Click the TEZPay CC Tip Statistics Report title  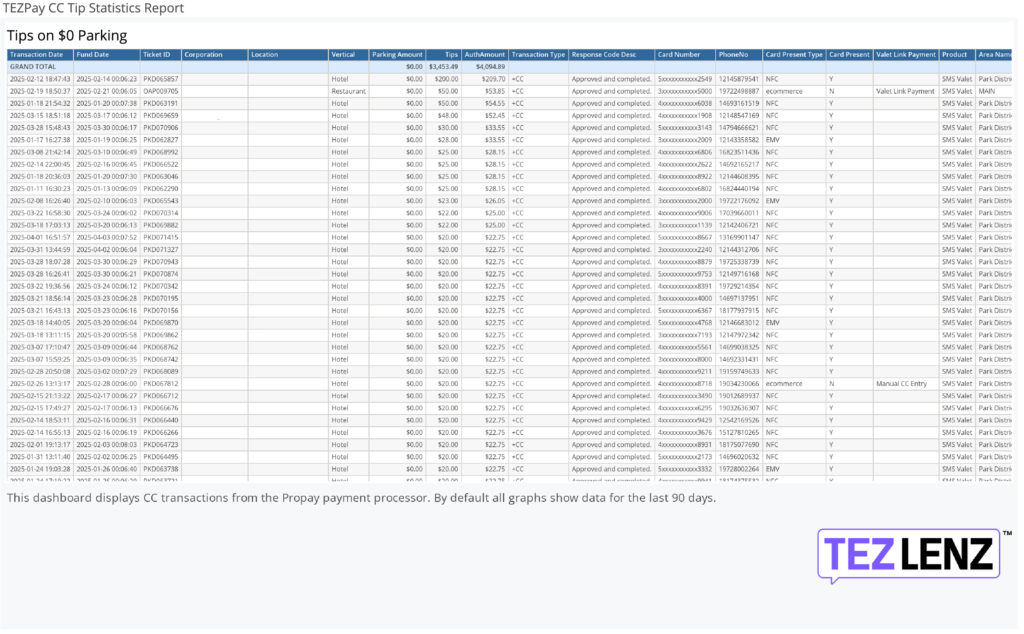tap(93, 8)
